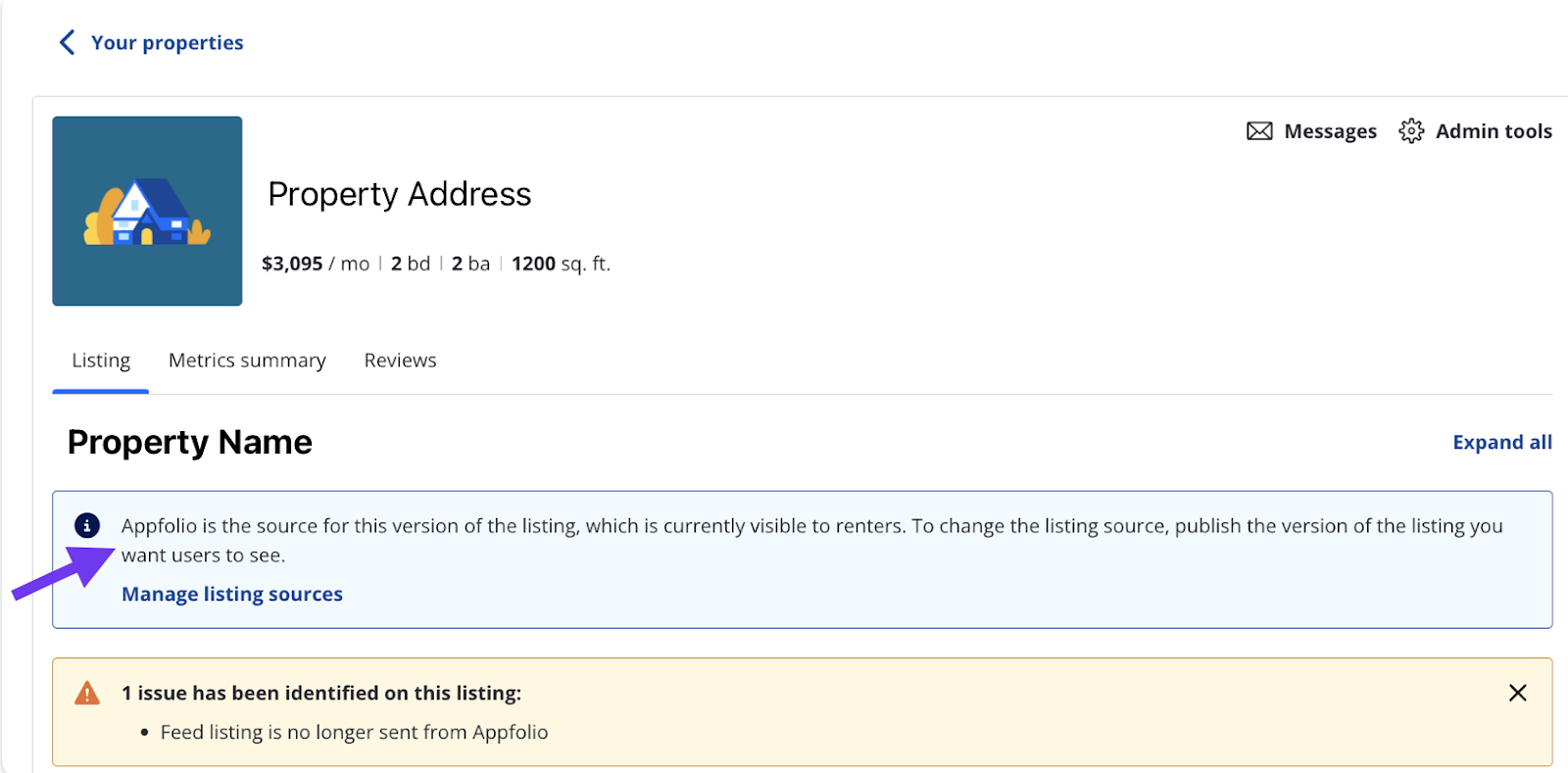Click "Feed listing is no longer sent" bullet
This screenshot has width=1568, height=773.
[x=354, y=733]
